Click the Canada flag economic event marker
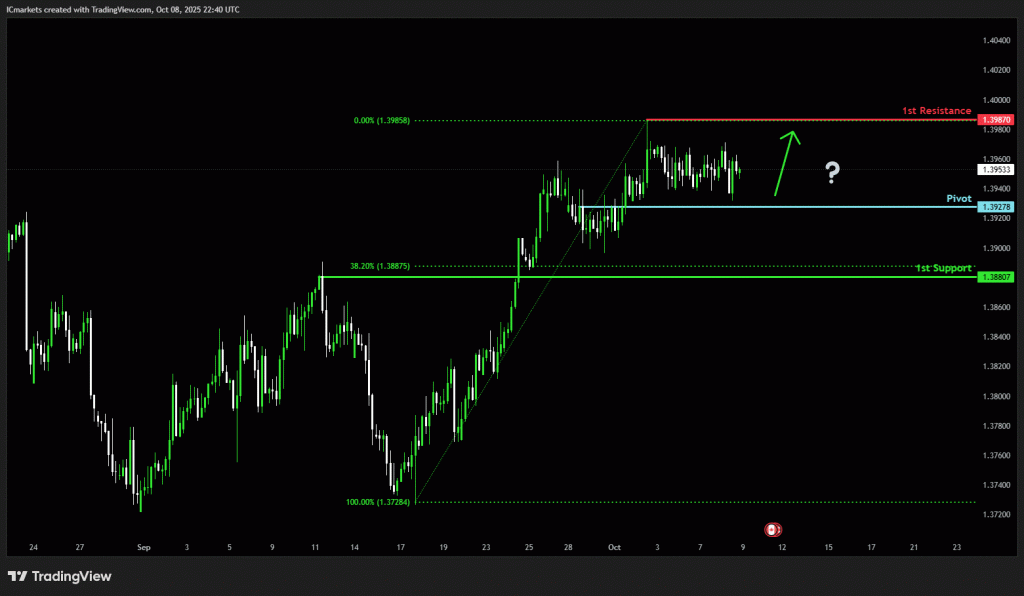 772,528
